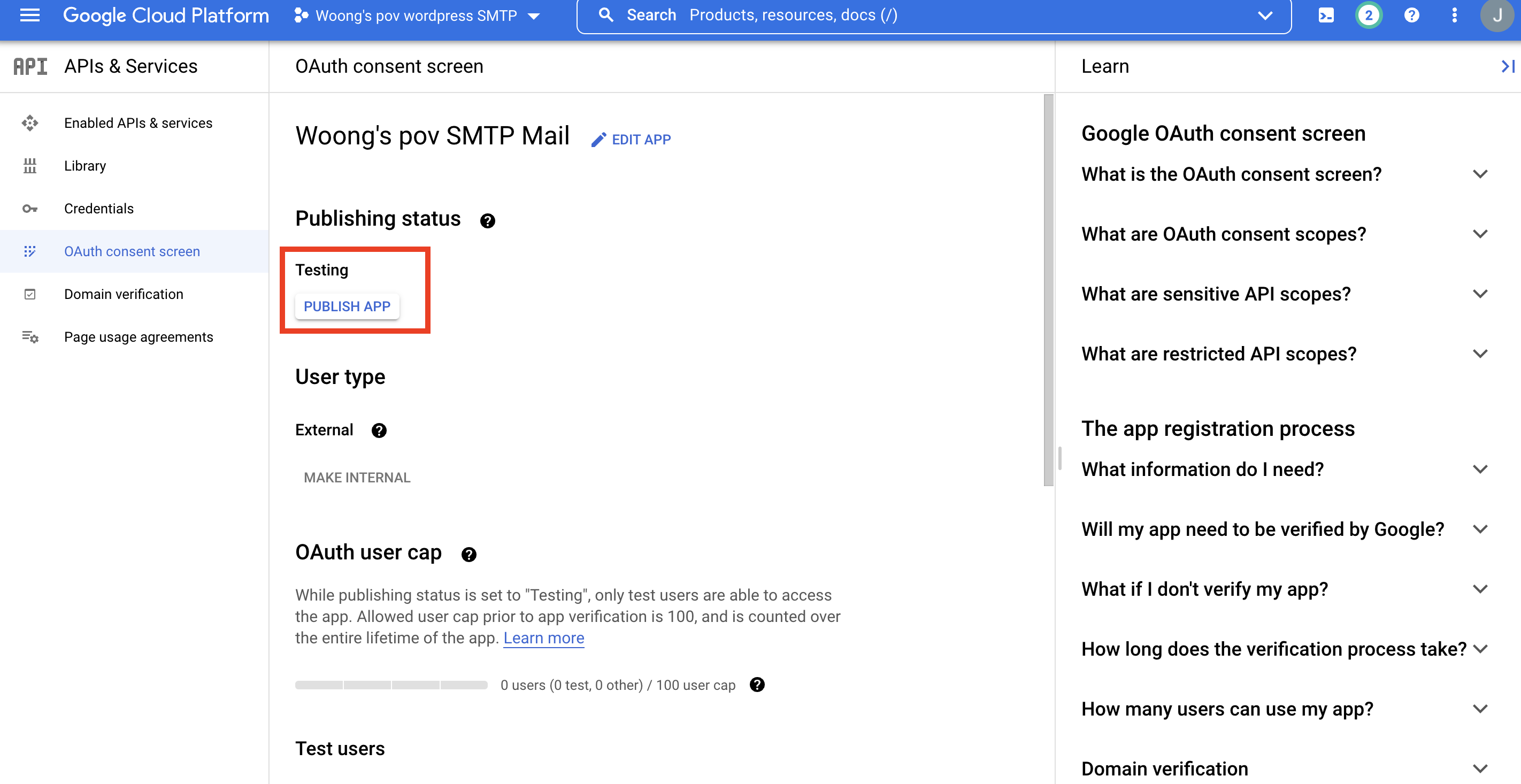This screenshot has height=784, width=1521.
Task: Open Enabled APIs & services page
Action: coord(137,123)
